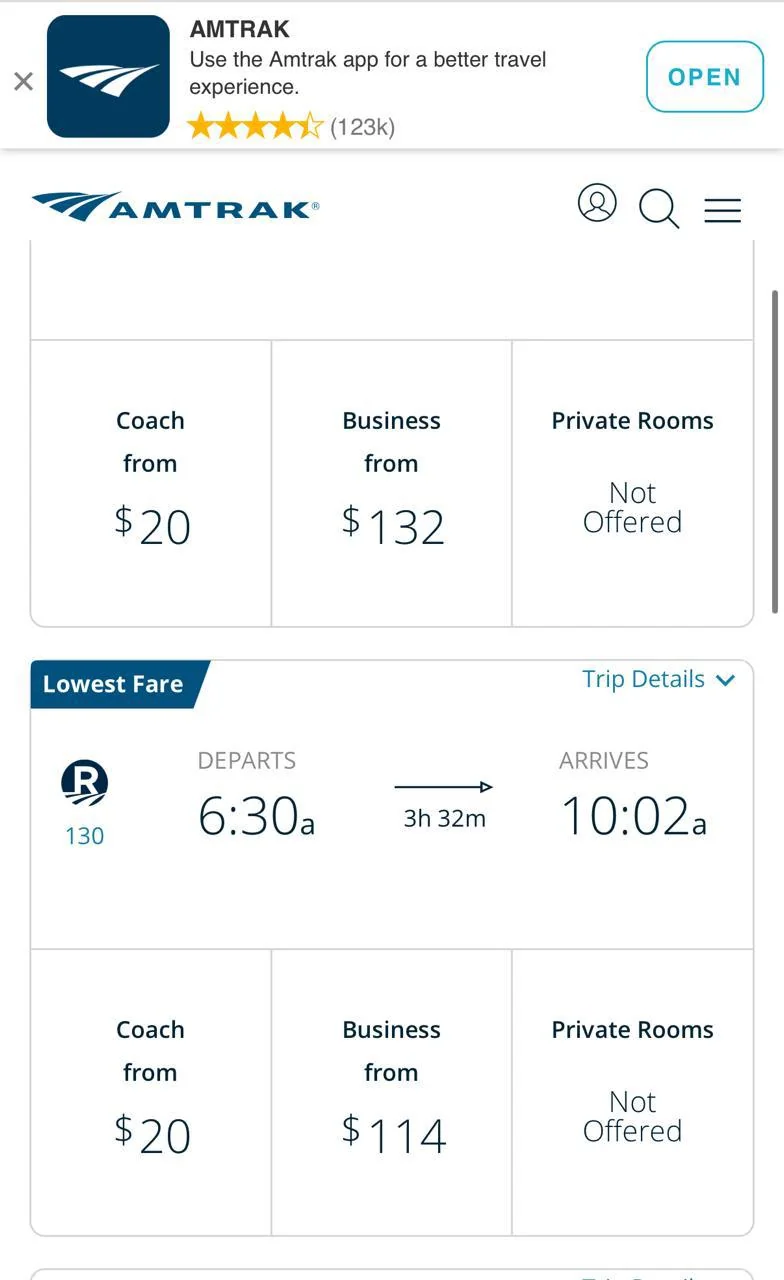784x1280 pixels.
Task: Open the hamburger navigation menu
Action: pos(722,210)
